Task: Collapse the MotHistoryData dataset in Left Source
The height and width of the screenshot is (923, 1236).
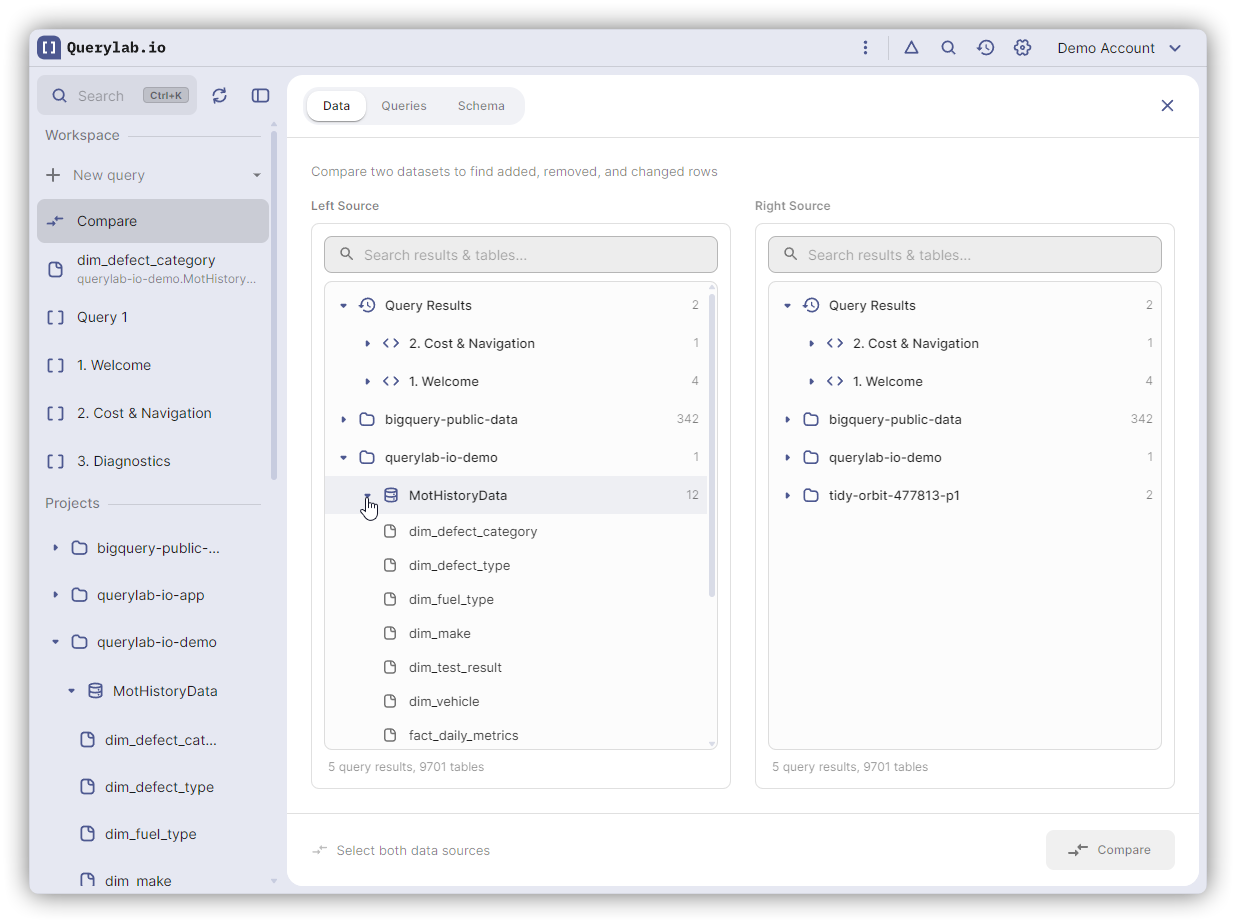Action: tap(368, 495)
